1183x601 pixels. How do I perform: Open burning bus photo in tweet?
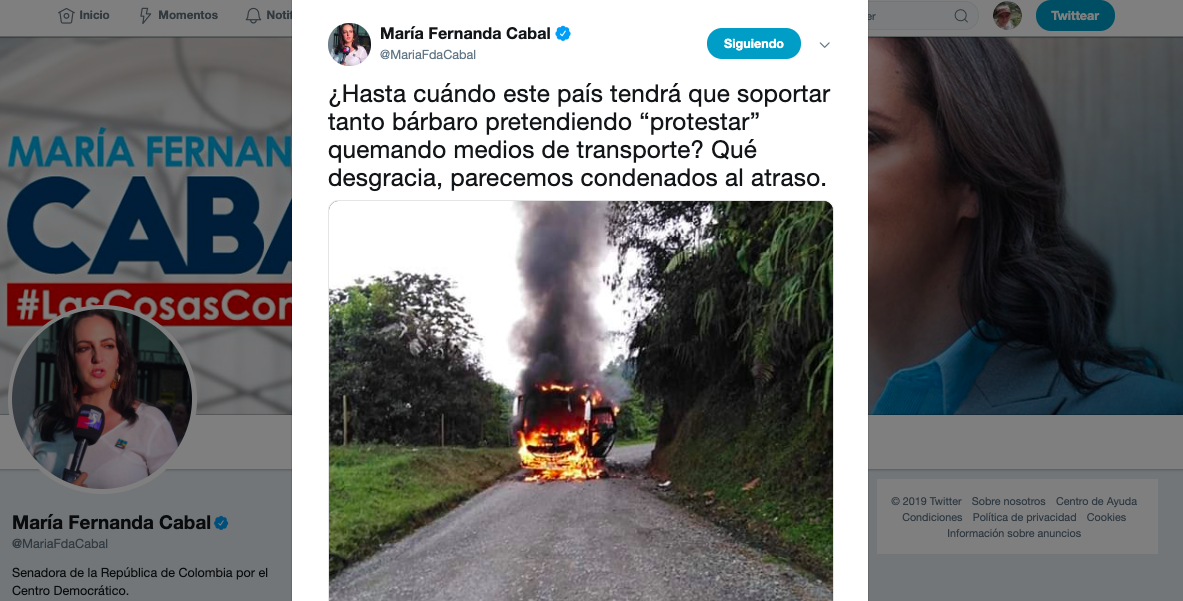(580, 400)
